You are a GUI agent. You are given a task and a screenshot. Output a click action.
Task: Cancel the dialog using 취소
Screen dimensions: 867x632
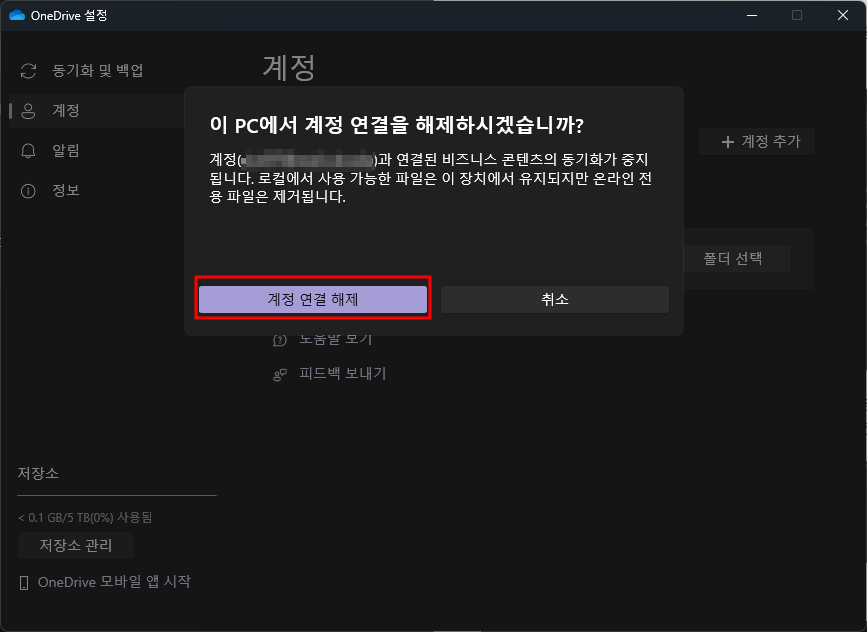[x=554, y=298]
